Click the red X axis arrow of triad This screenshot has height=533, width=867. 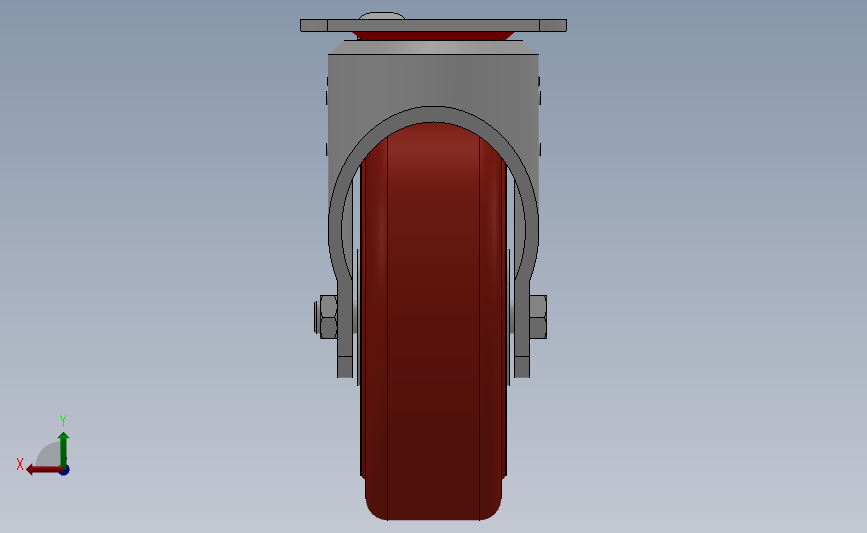tap(44, 470)
